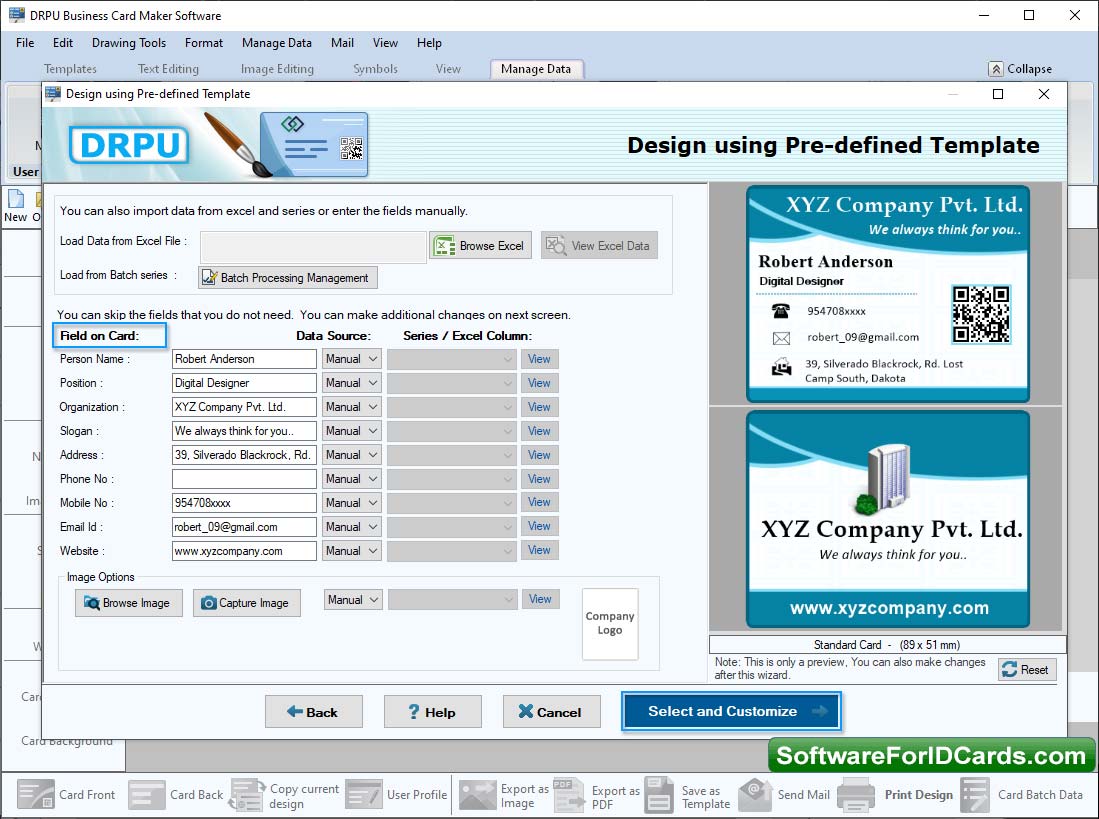Click the Person Name input field
1099x819 pixels.
[244, 359]
